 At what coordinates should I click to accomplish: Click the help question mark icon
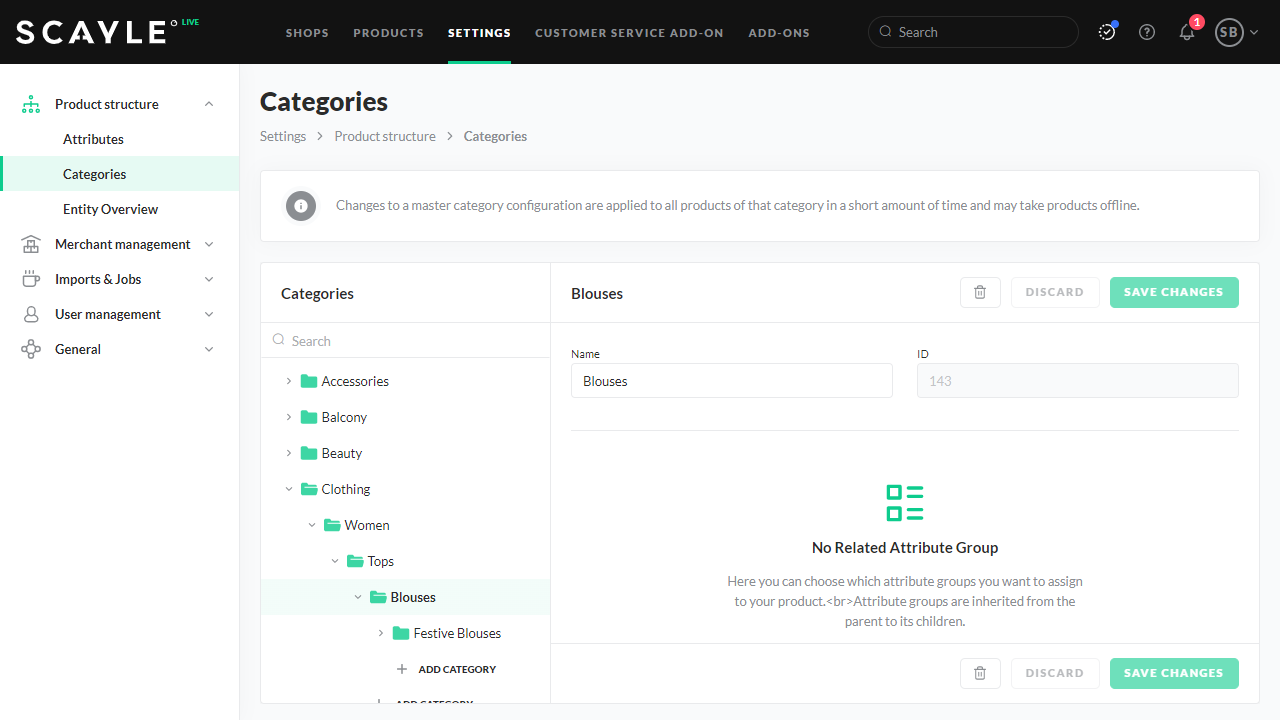point(1147,32)
